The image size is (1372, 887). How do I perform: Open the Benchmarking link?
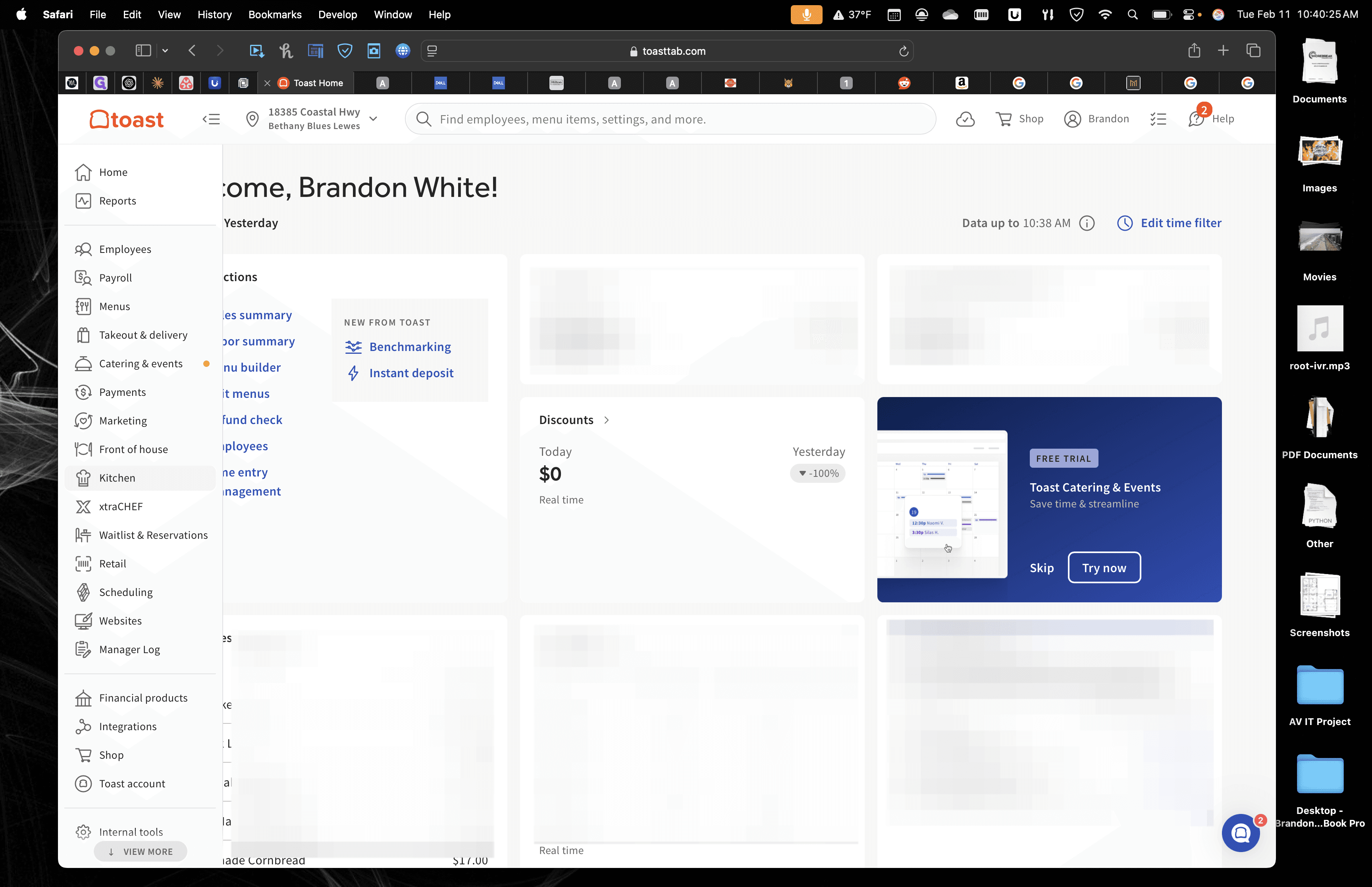[x=398, y=347]
